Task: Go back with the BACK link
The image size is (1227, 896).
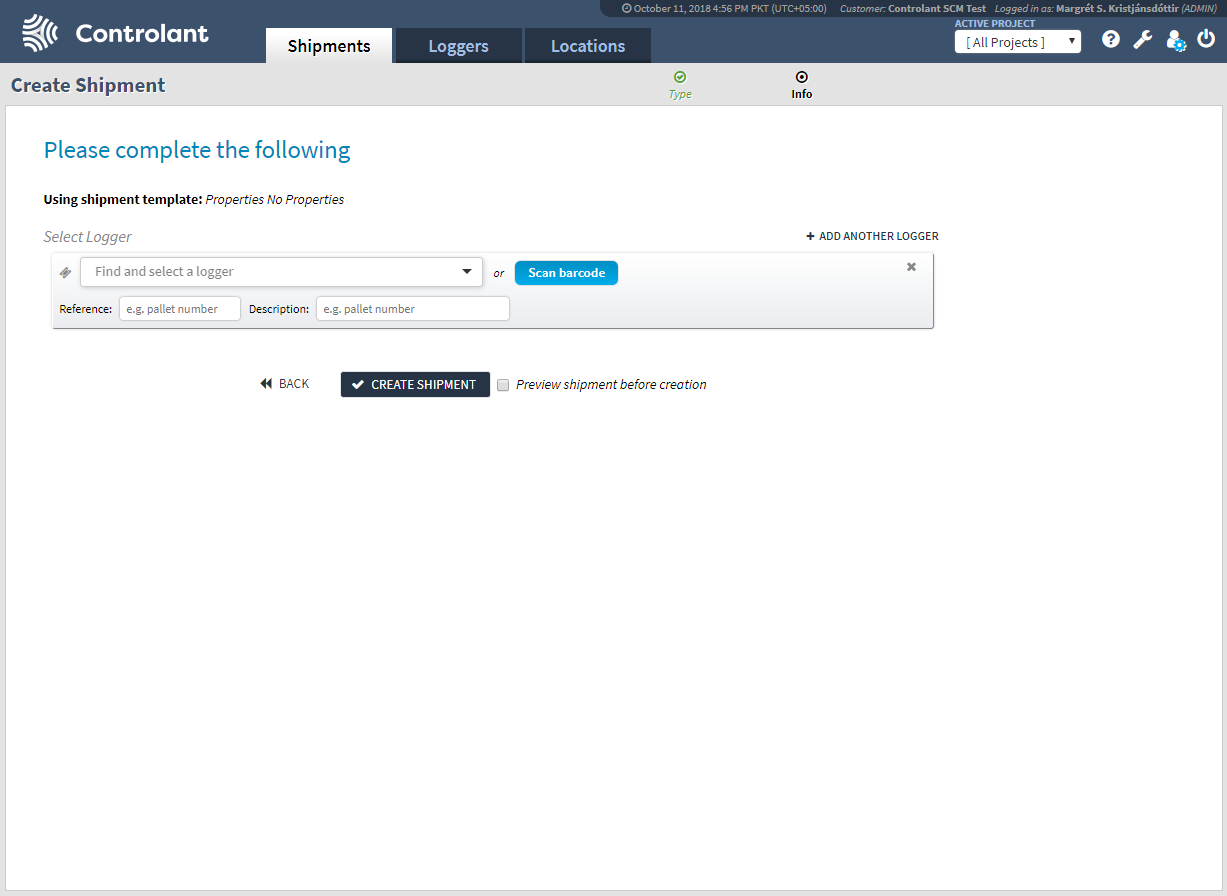Action: [285, 384]
